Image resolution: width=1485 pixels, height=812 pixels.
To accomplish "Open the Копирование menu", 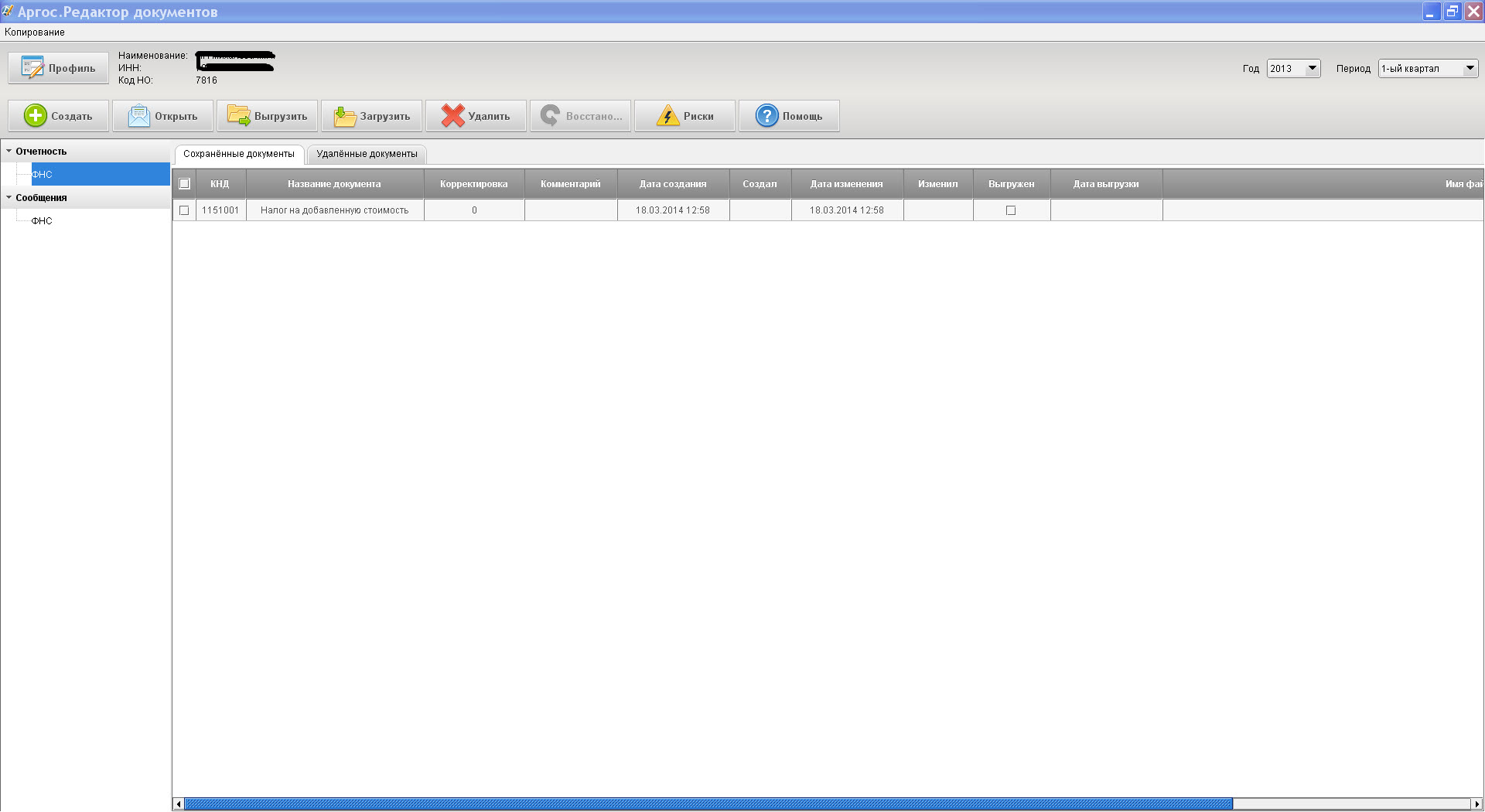I will pos(35,32).
